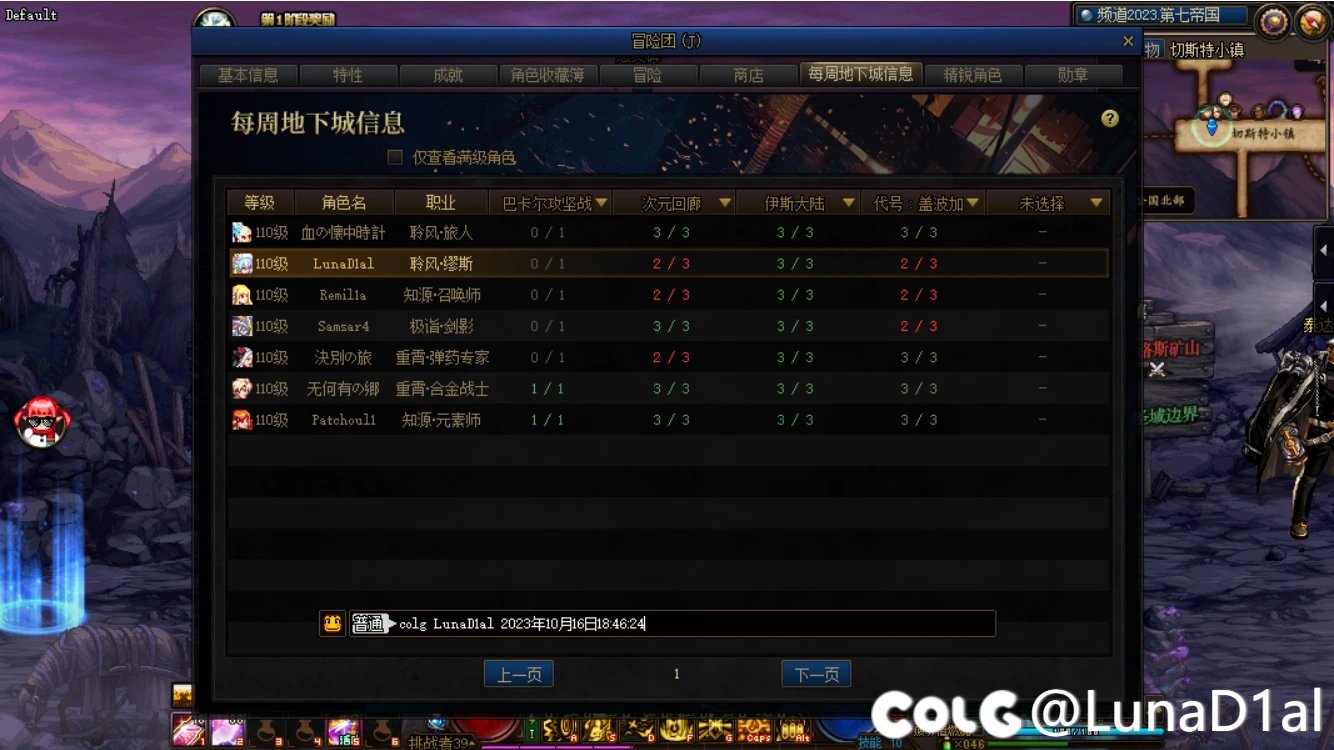Select the character name Samsar4
This screenshot has height=750, width=1334.
[x=344, y=326]
